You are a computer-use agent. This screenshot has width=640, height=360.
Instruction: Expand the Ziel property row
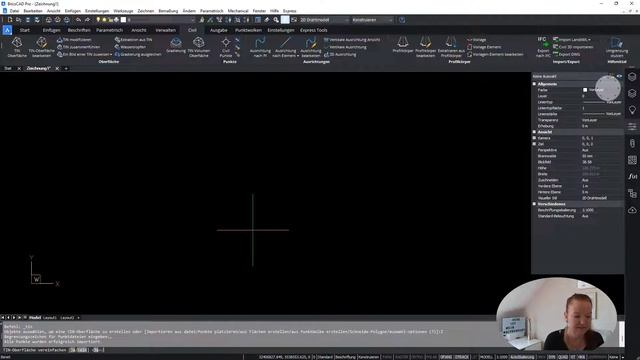(534, 144)
